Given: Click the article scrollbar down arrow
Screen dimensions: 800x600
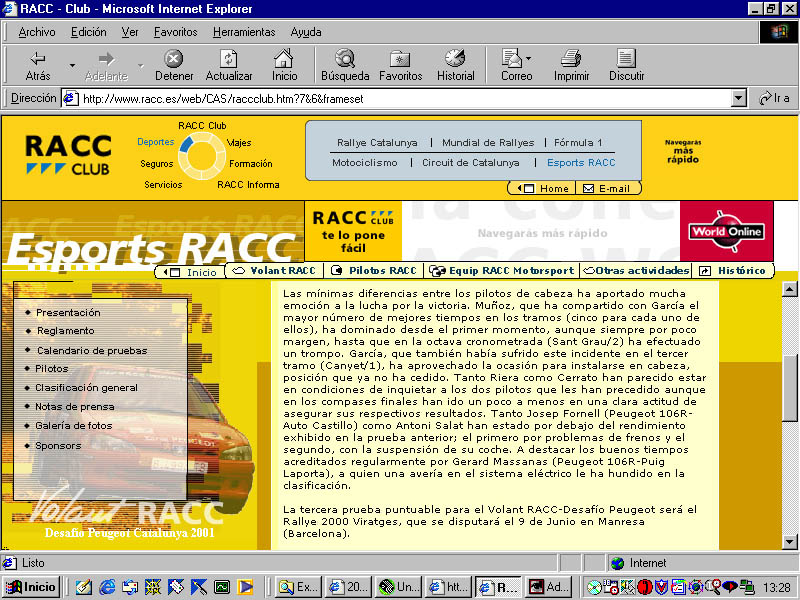Looking at the screenshot, I should pyautogui.click(x=789, y=541).
